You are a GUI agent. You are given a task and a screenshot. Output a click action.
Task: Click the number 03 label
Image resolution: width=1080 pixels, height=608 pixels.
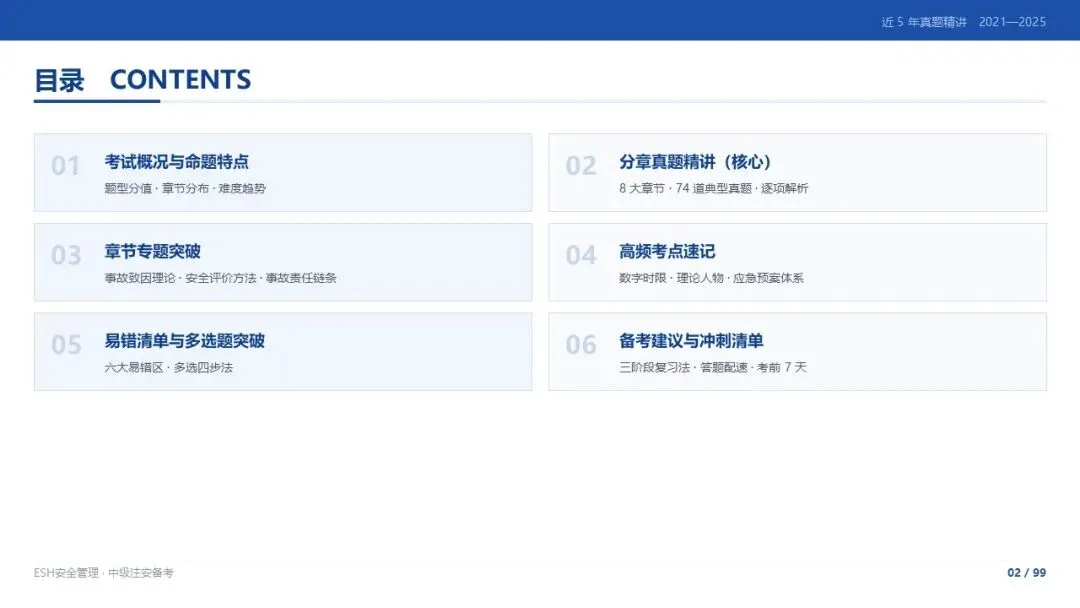(x=66, y=255)
